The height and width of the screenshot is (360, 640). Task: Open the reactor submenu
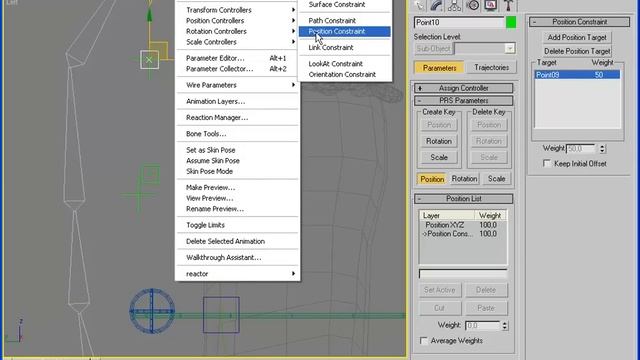tap(239, 274)
